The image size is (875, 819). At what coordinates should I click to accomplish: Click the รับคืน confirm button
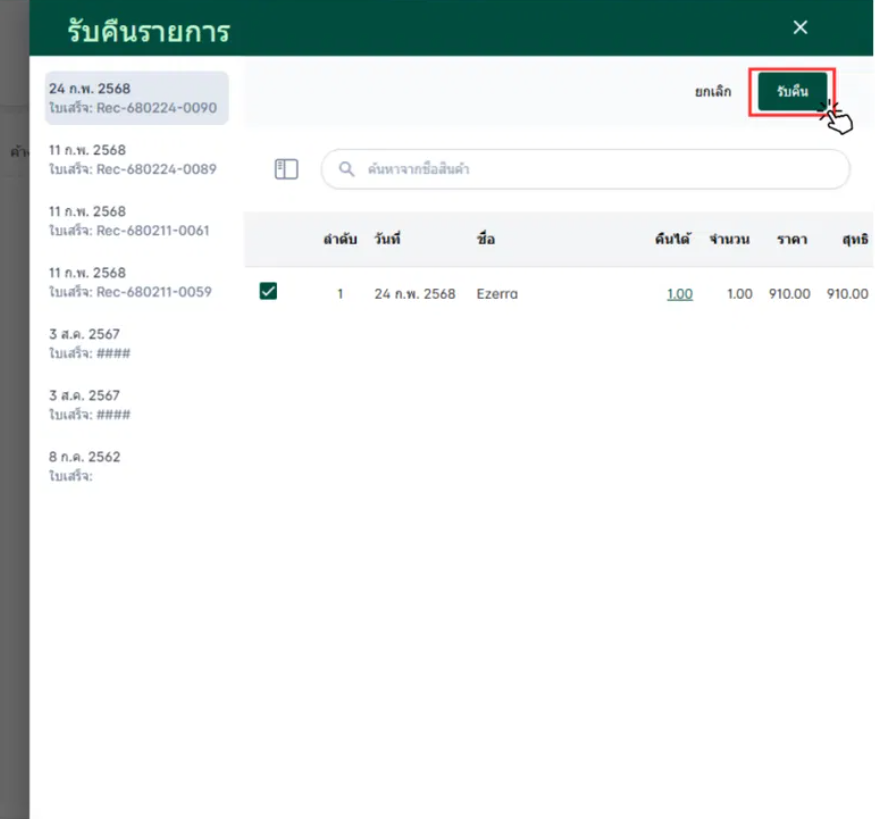[792, 91]
